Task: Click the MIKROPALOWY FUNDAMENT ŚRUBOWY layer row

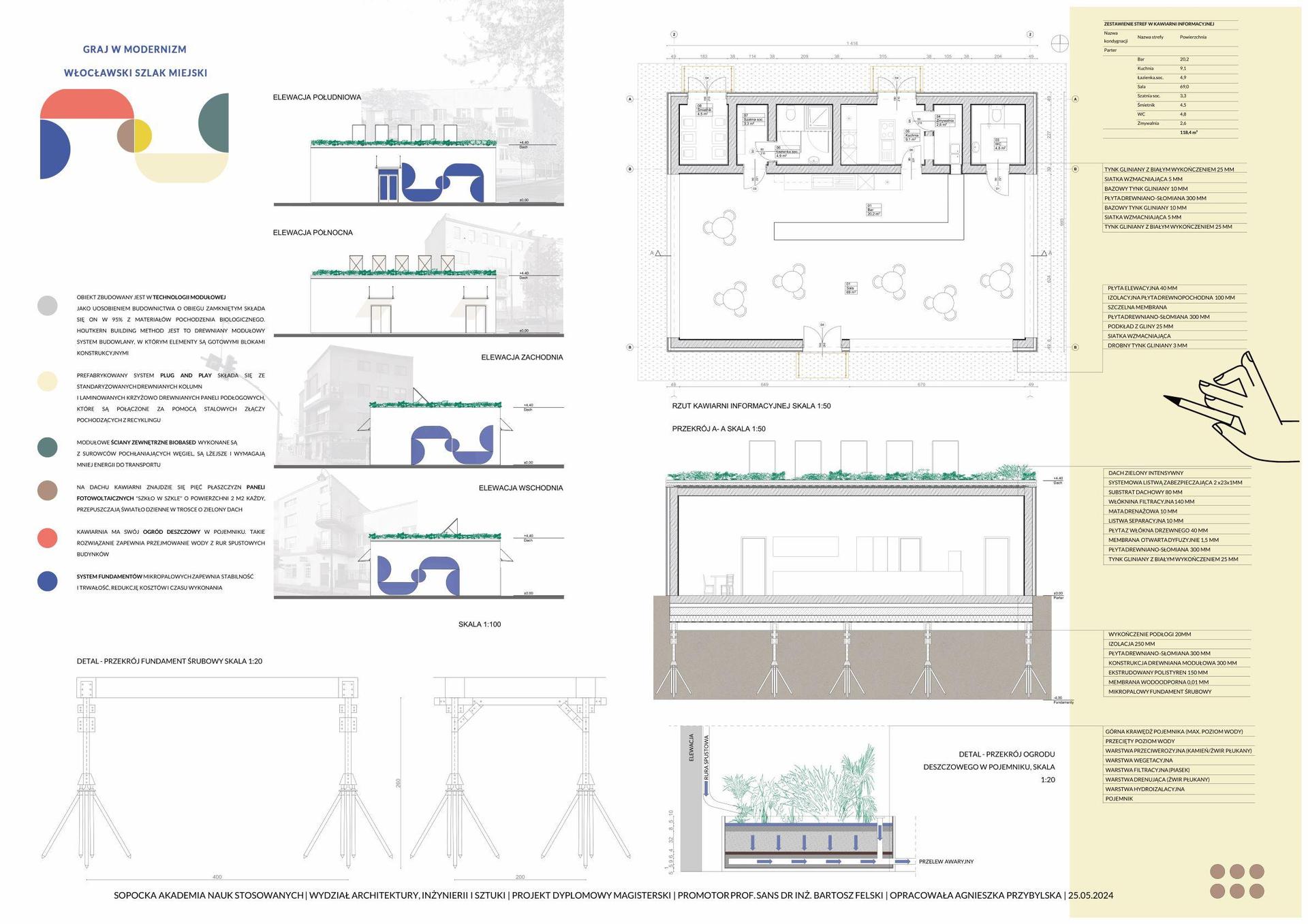Action: pyautogui.click(x=1159, y=692)
